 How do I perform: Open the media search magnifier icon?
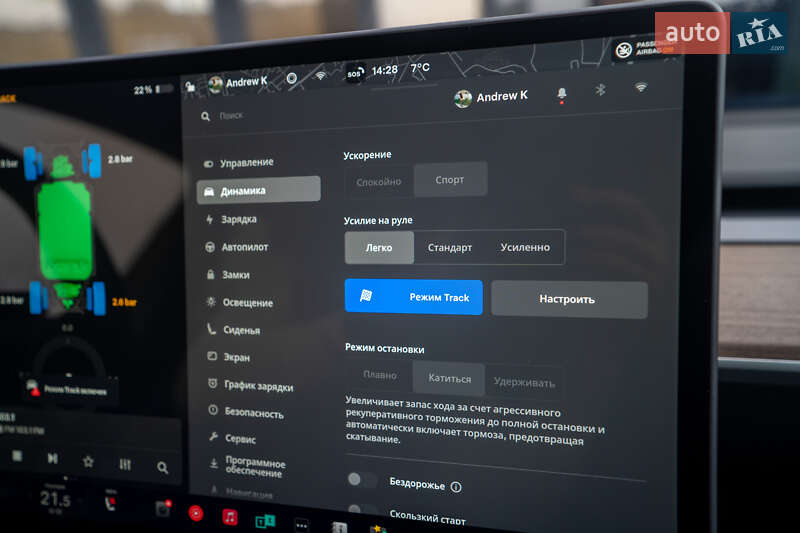pos(162,467)
